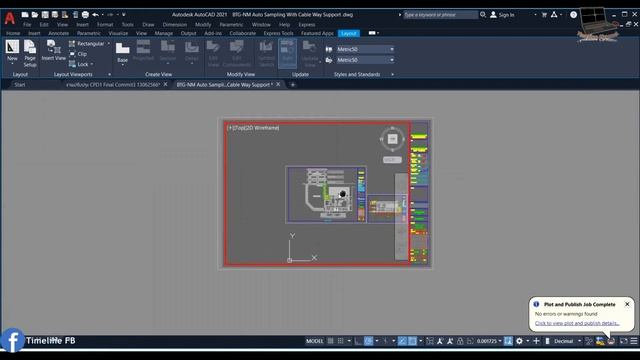Click the Projected view tool
Screen dimensions: 640x360
coord(143,51)
